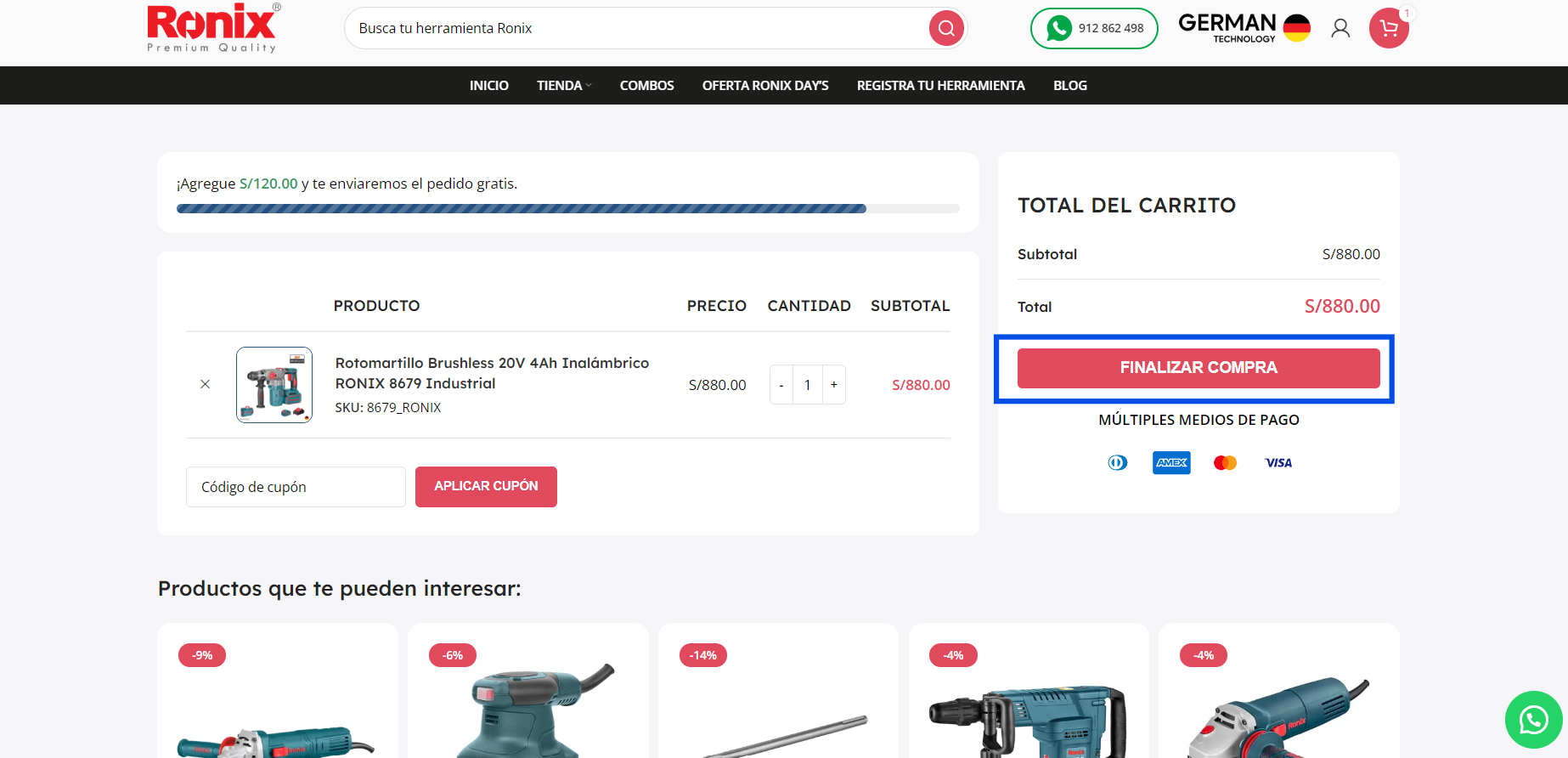Open the -14% chisel bit product card
Viewport: 1568px width, 758px height.
pyautogui.click(x=778, y=690)
